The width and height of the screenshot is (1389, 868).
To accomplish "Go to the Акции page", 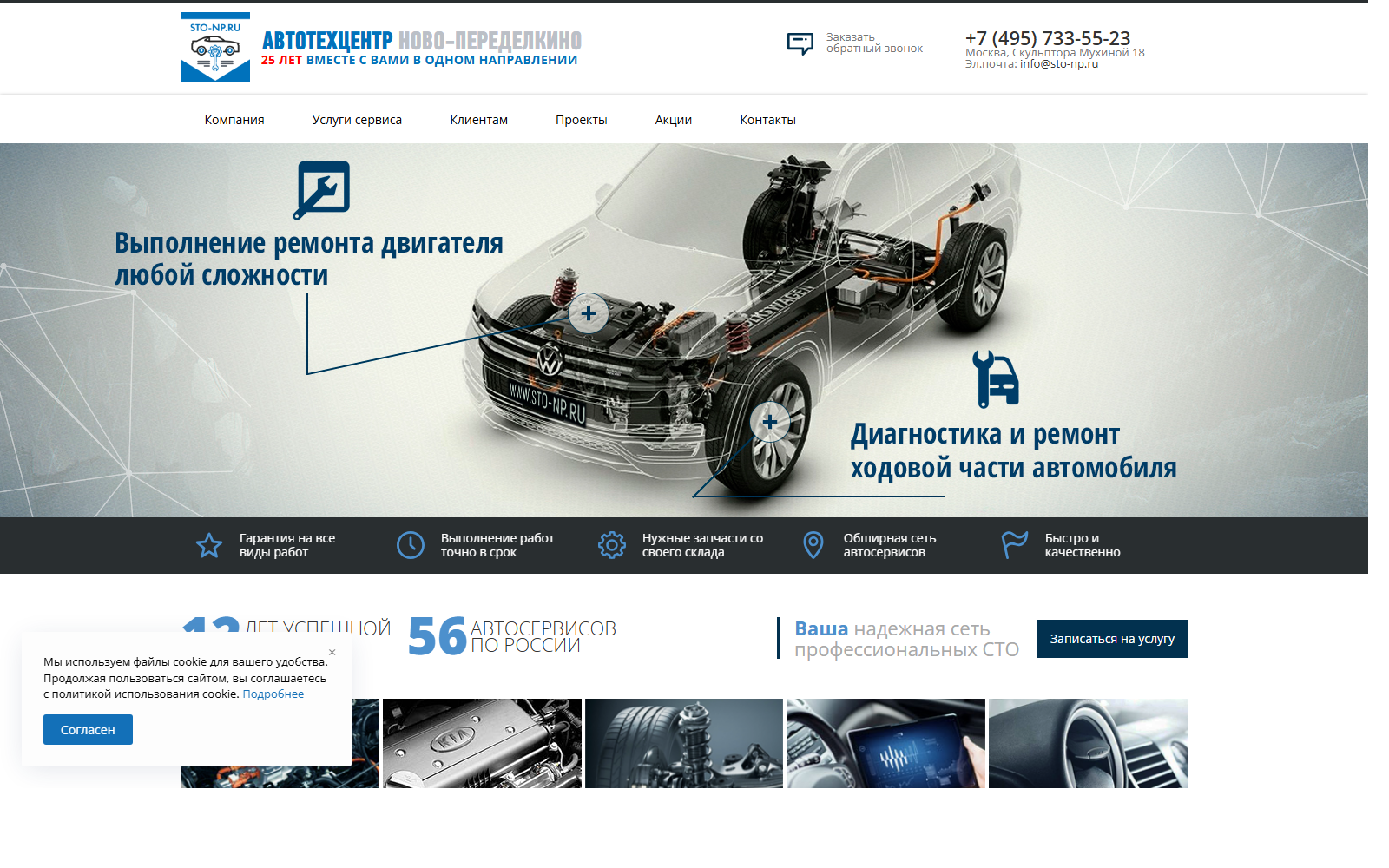I will pyautogui.click(x=674, y=120).
